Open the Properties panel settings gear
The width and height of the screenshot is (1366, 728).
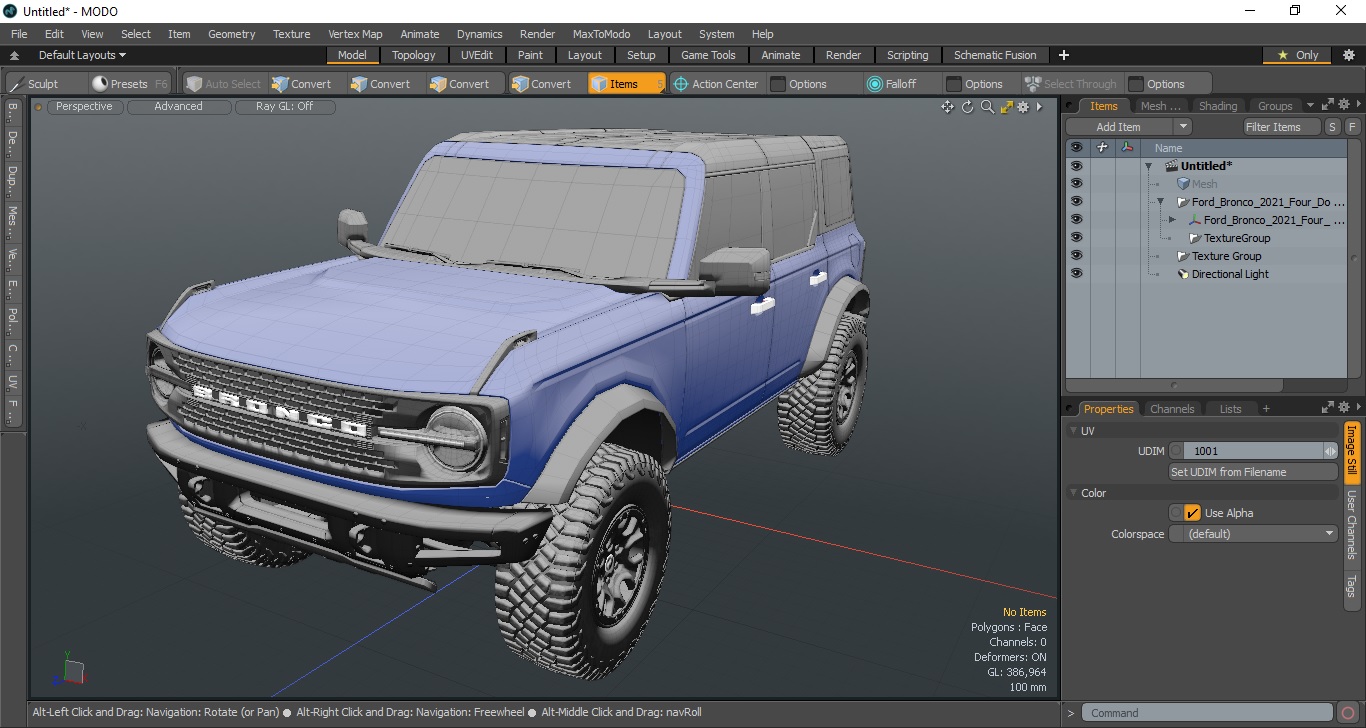coord(1344,408)
